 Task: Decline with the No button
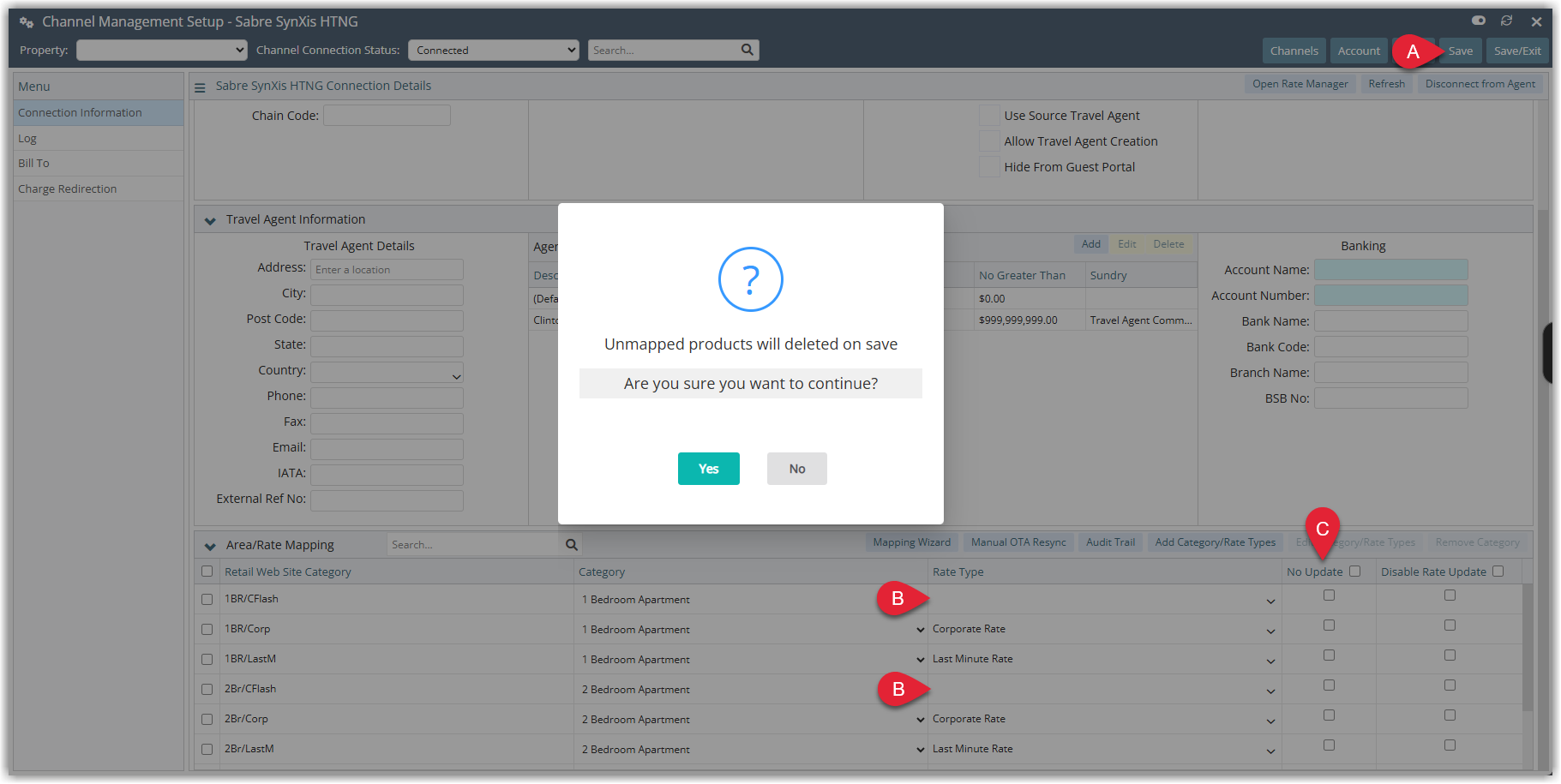[x=797, y=469]
